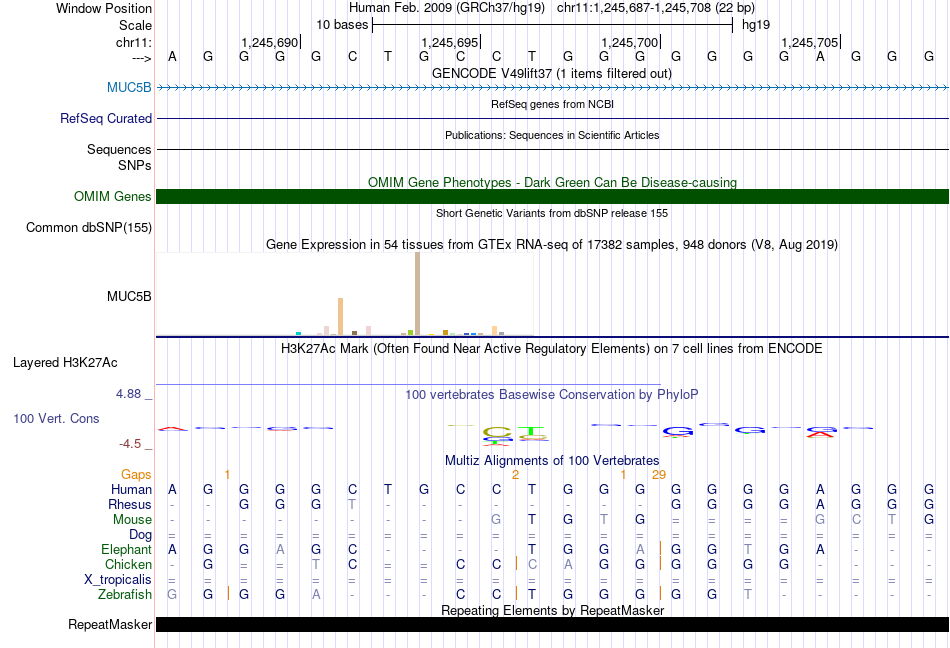Click the X_tropicalis species label
The width and height of the screenshot is (950, 648).
118,580
